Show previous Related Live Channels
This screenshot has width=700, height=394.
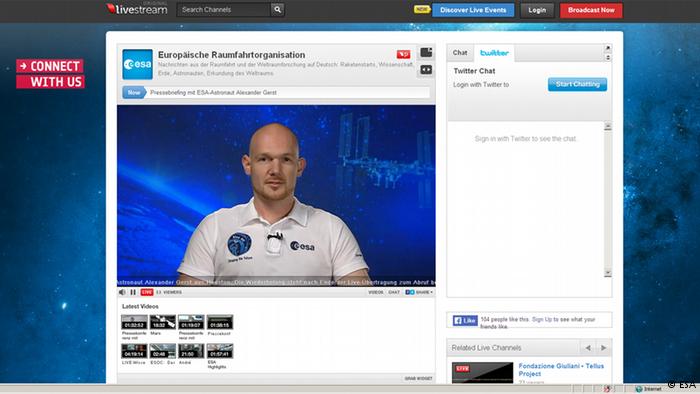[588, 348]
